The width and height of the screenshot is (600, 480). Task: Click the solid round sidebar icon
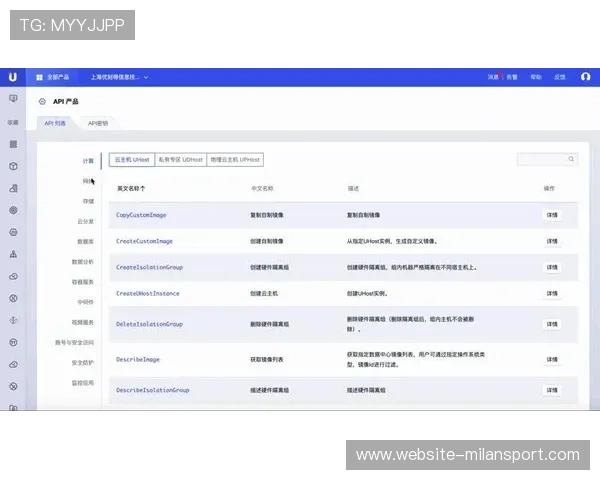pyautogui.click(x=13, y=210)
